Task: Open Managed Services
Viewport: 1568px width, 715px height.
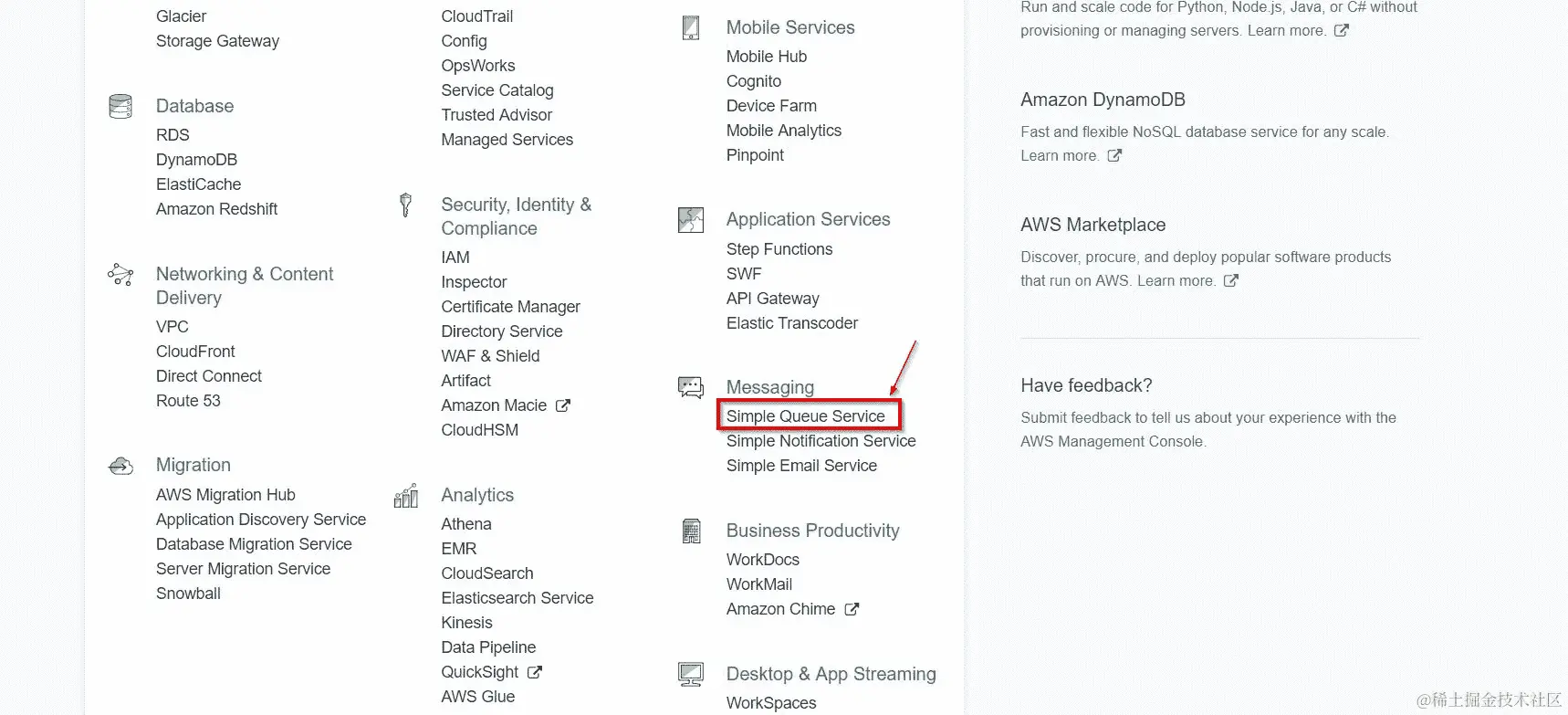Action: pyautogui.click(x=507, y=140)
